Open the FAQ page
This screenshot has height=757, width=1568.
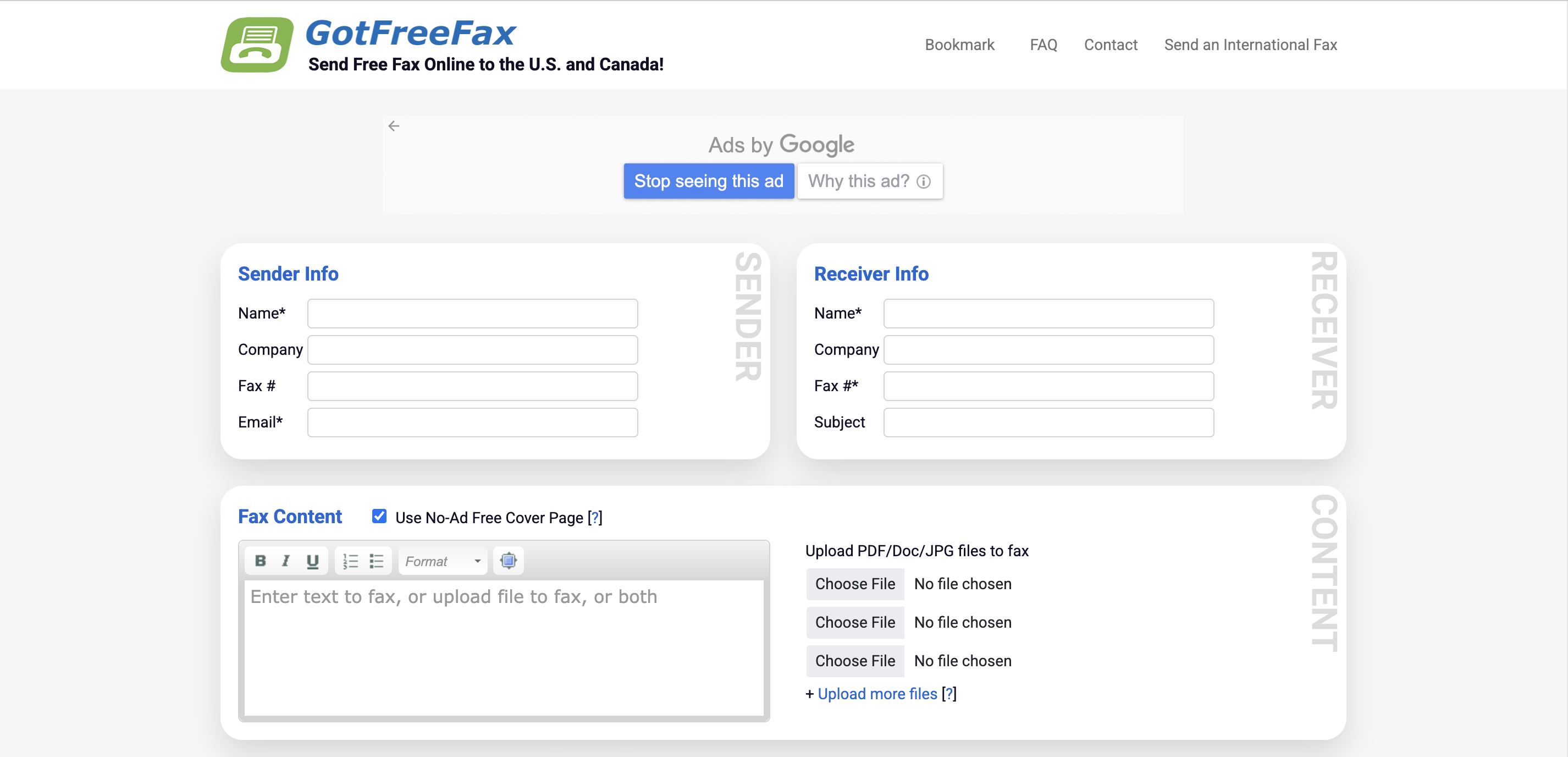point(1043,45)
